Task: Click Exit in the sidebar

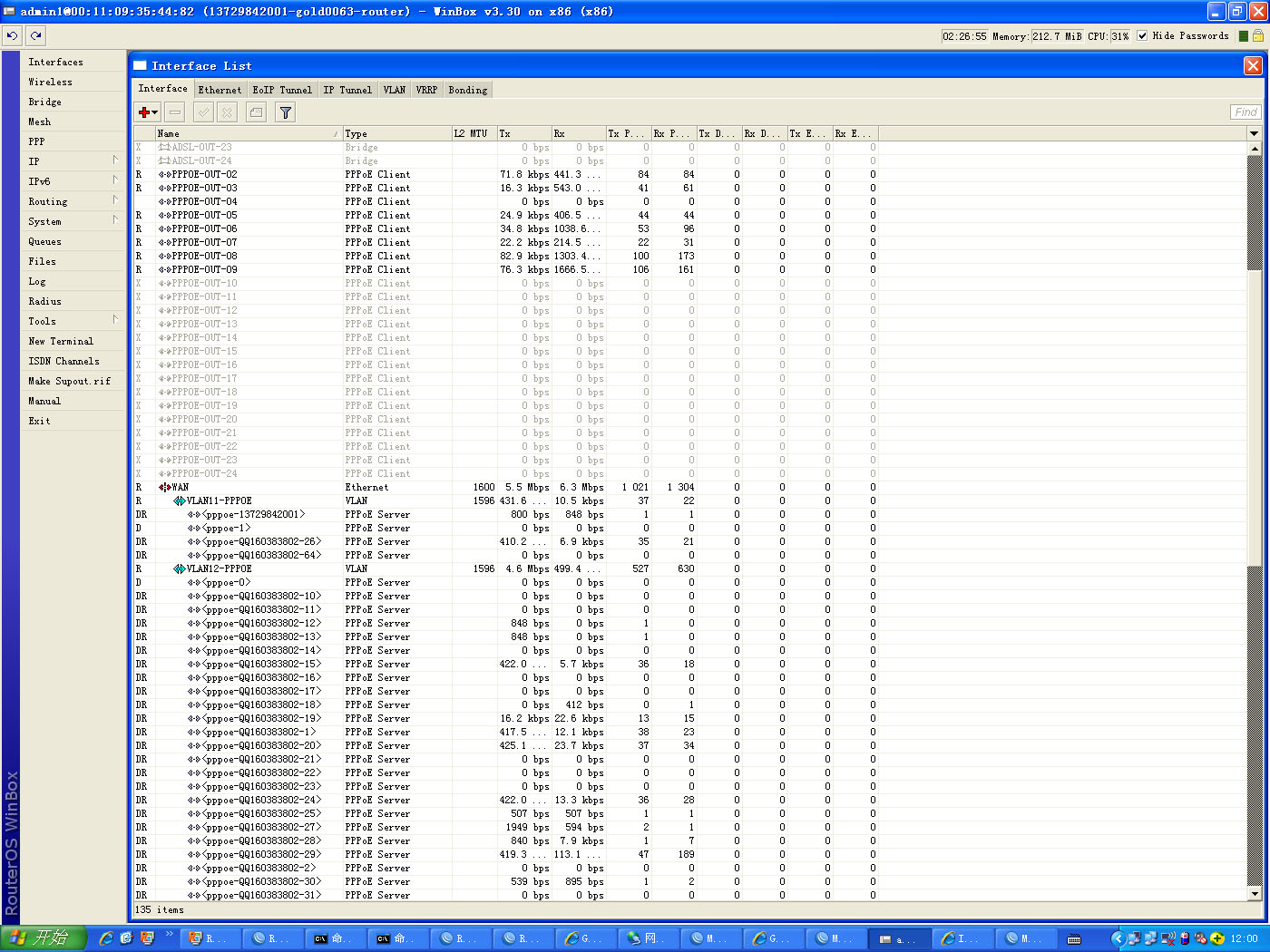Action: point(73,421)
